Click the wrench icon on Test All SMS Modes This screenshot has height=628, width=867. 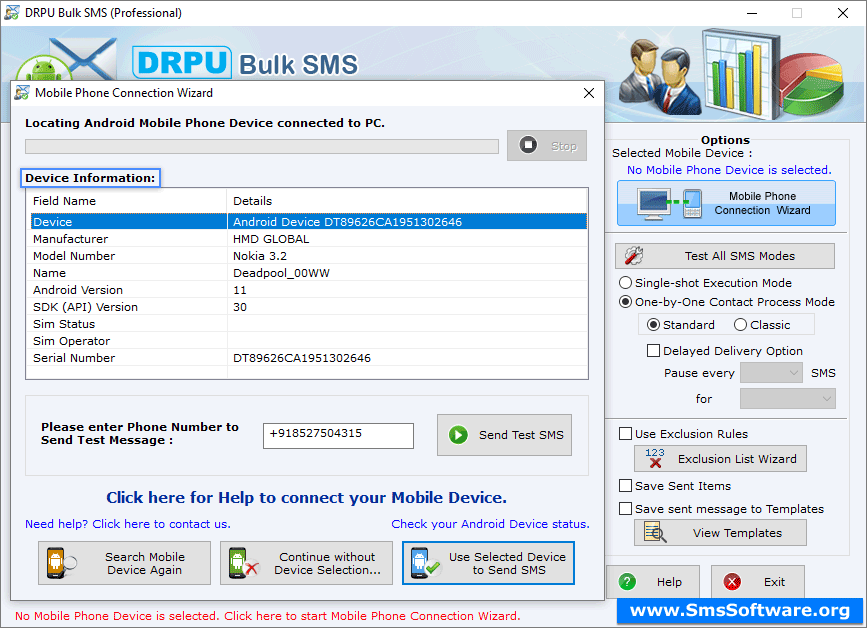634,256
